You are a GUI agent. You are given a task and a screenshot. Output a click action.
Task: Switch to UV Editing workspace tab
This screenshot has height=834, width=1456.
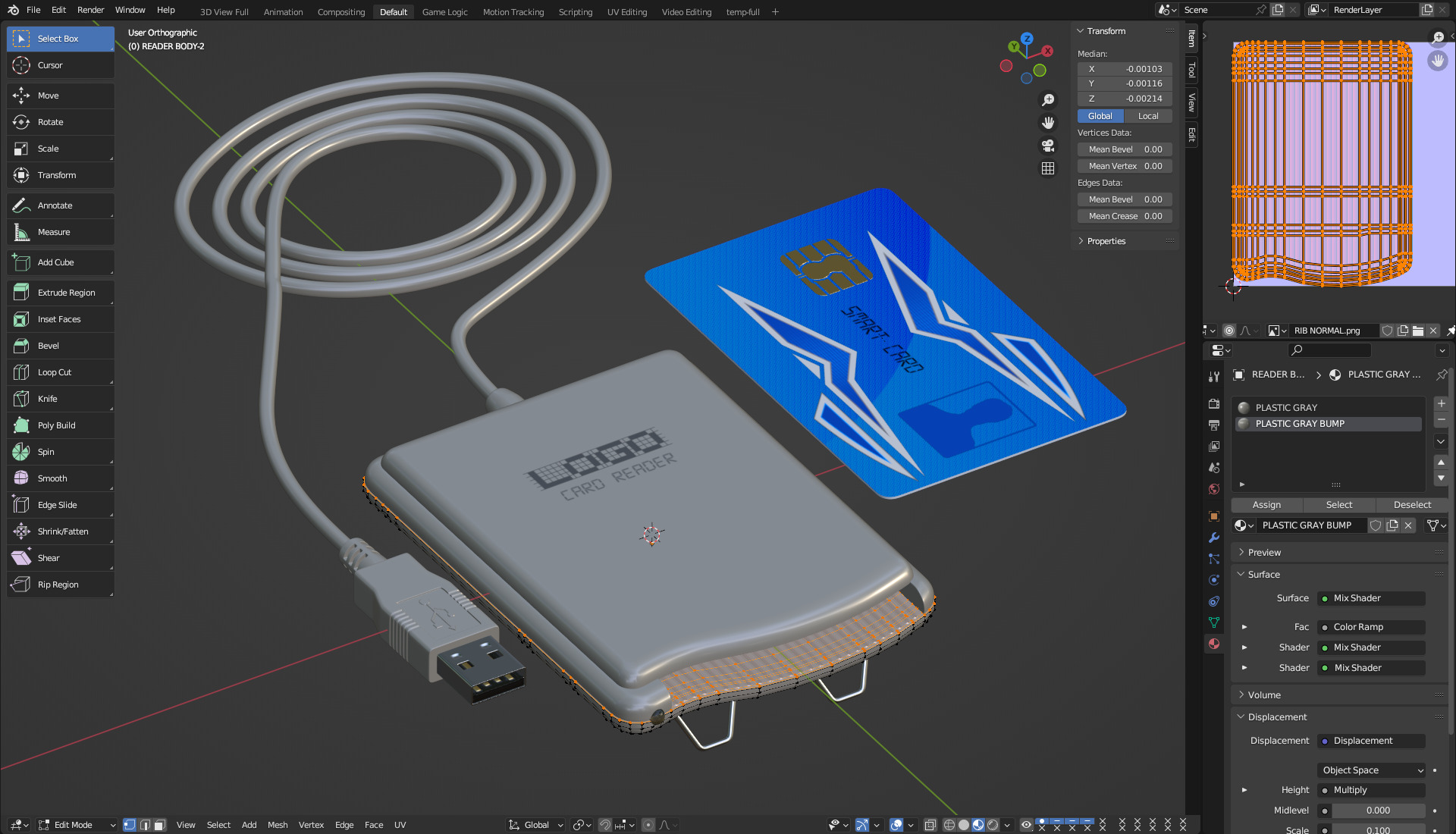pyautogui.click(x=627, y=12)
